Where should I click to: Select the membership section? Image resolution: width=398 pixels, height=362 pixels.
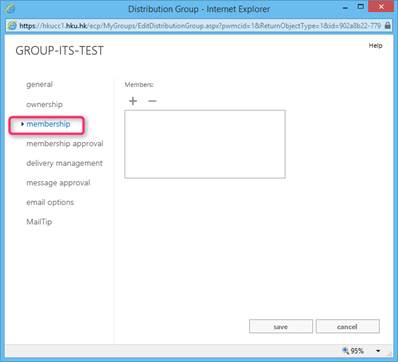coord(48,124)
